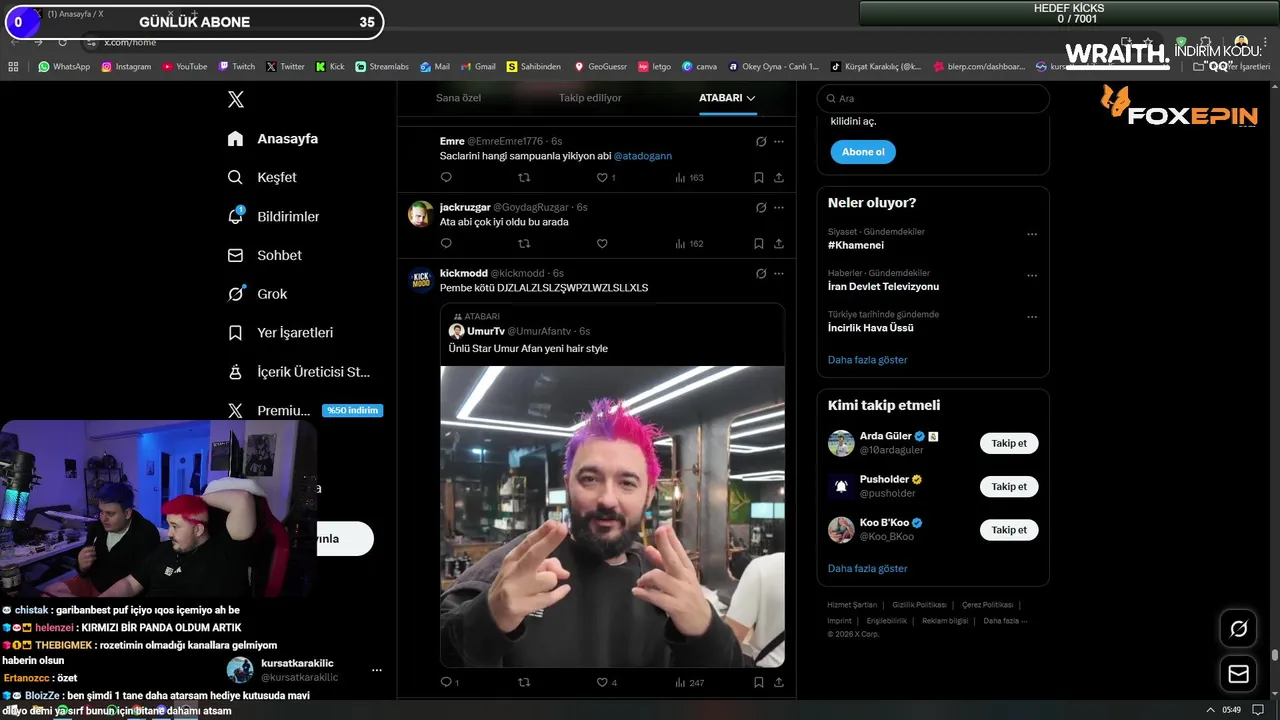Open Grok icon on Emre's tweet
This screenshot has height=720, width=1280.
coord(761,142)
